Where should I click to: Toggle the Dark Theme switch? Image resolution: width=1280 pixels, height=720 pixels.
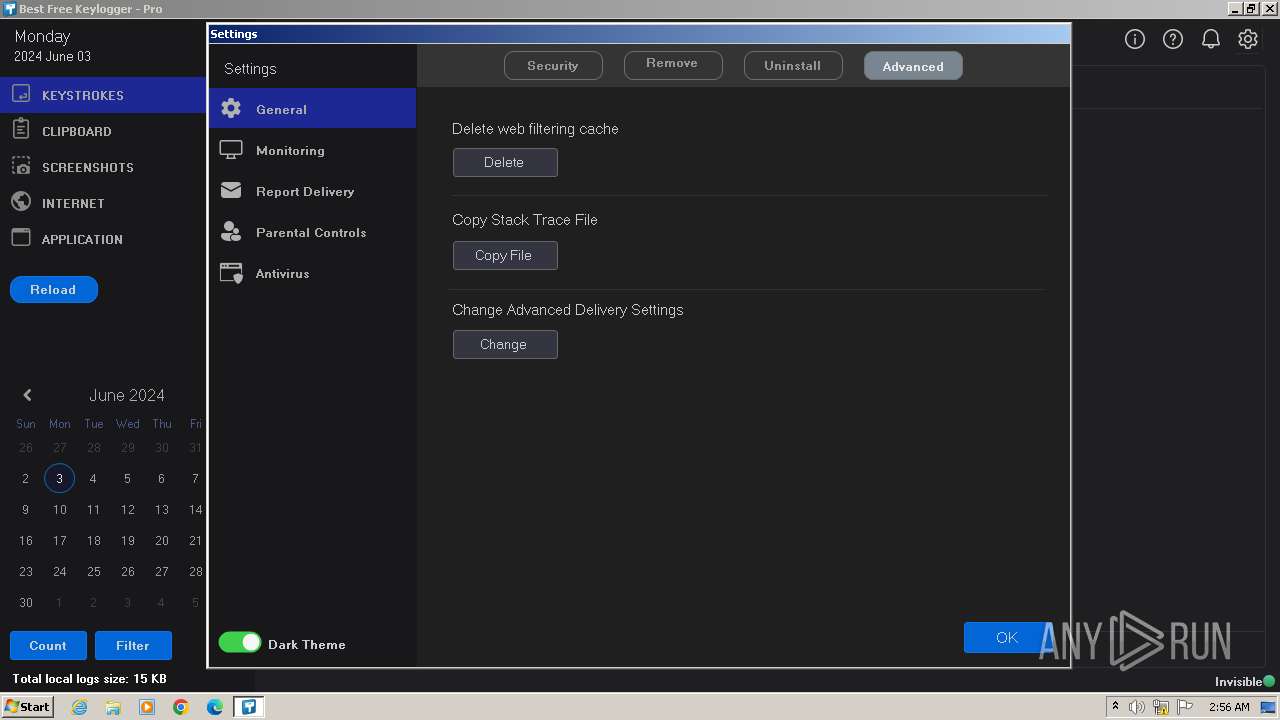(x=240, y=643)
